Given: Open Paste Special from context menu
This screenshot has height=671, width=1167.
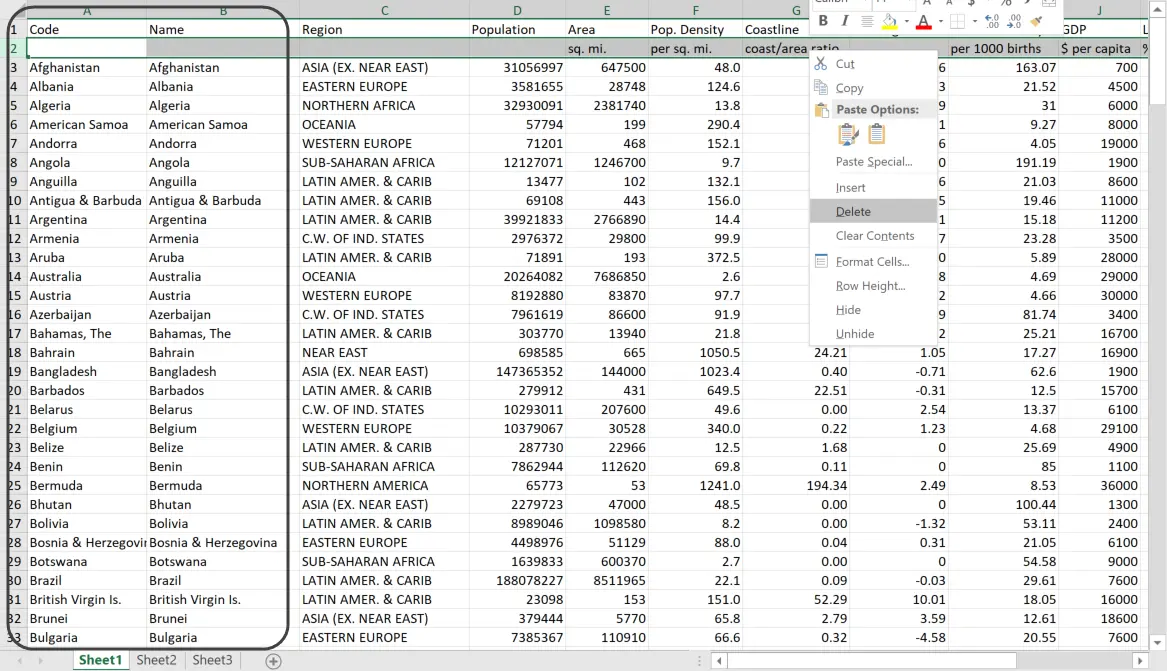Looking at the screenshot, I should pos(872,161).
